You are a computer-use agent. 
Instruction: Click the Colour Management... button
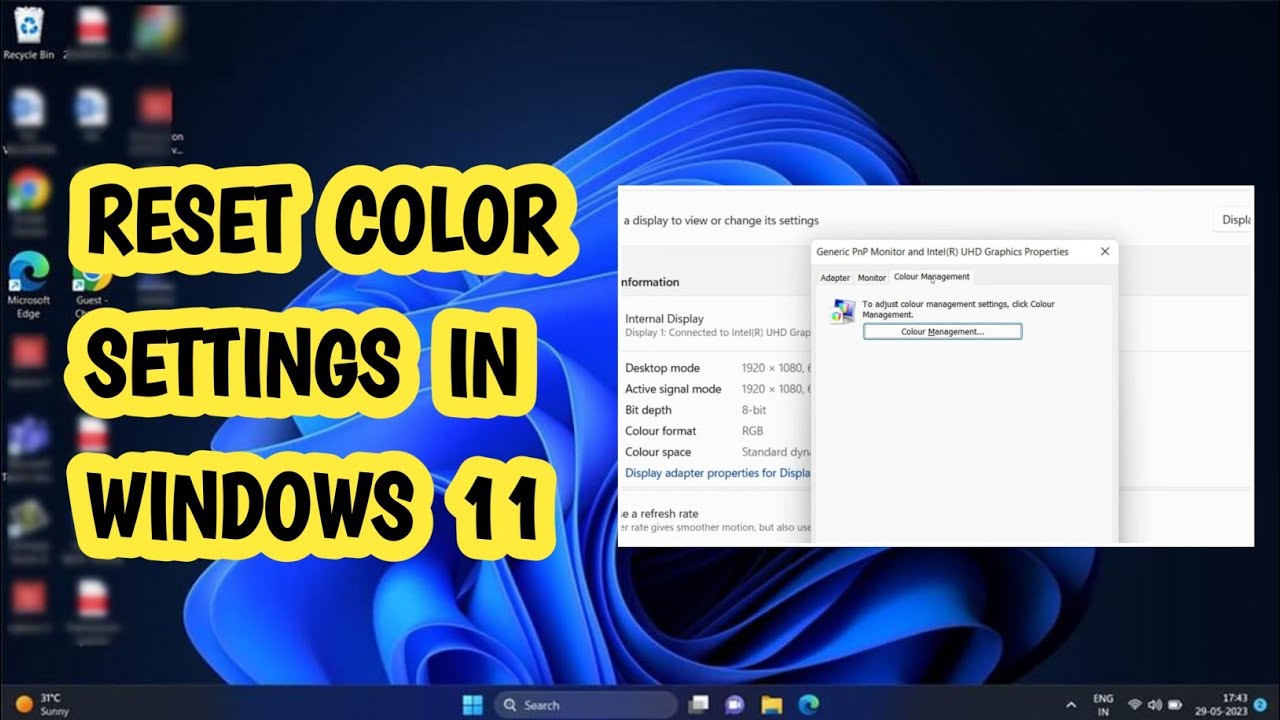point(942,332)
